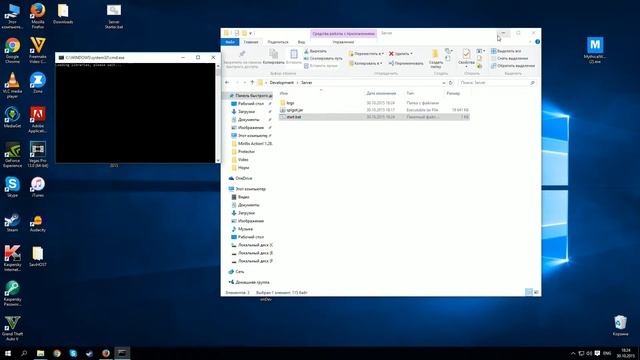
Task: Click the Refresh button beside the address bar
Action: [451, 83]
